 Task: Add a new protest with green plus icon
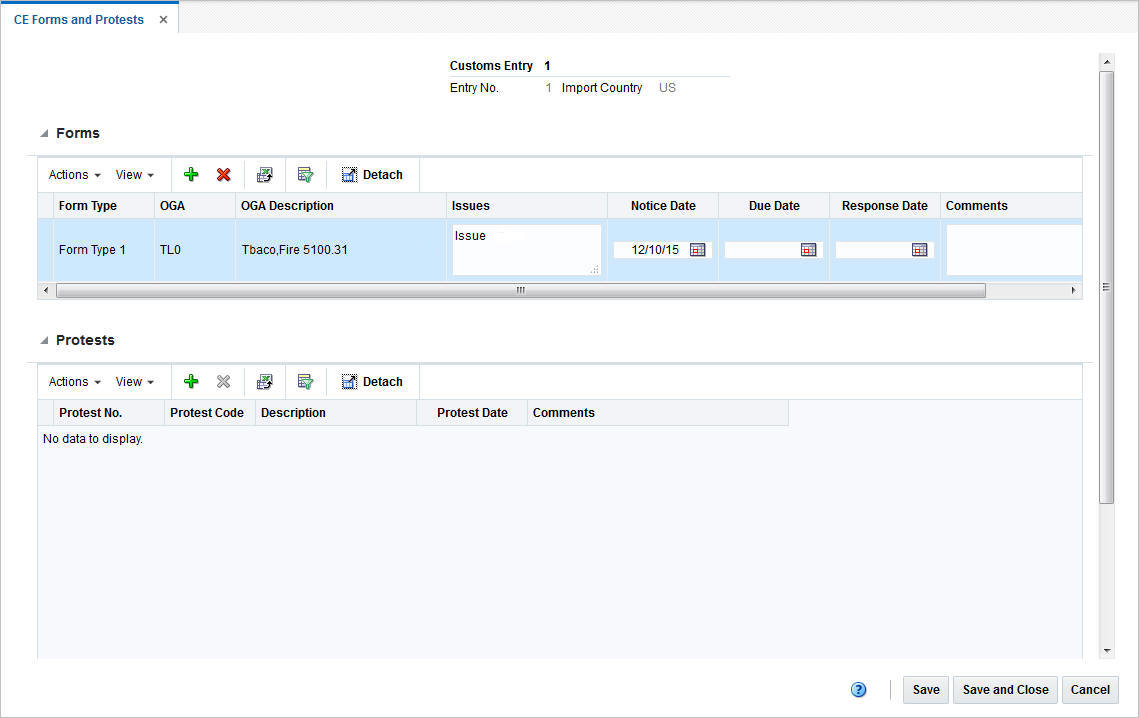click(191, 382)
